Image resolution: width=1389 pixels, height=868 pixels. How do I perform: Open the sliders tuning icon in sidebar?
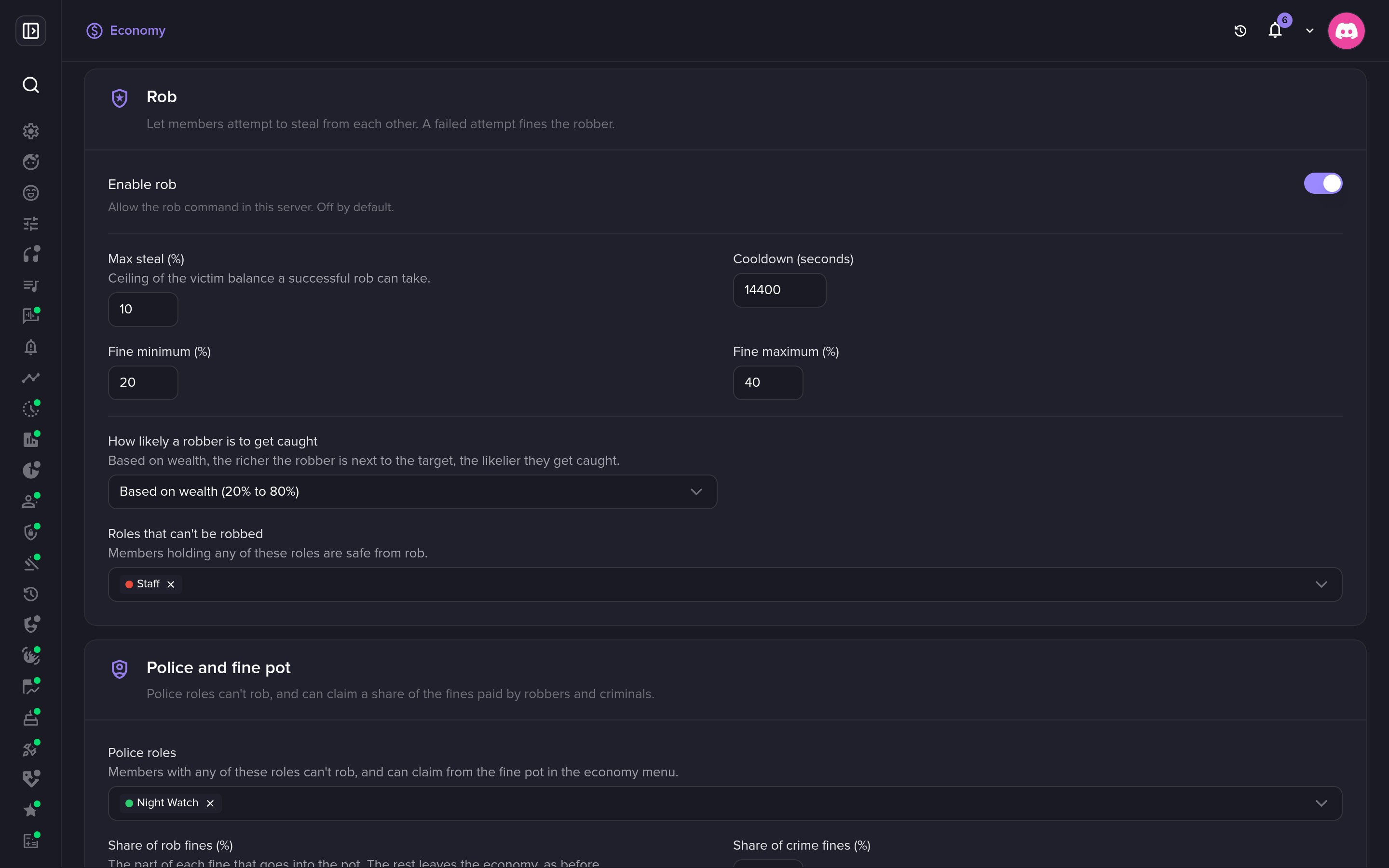coord(30,223)
